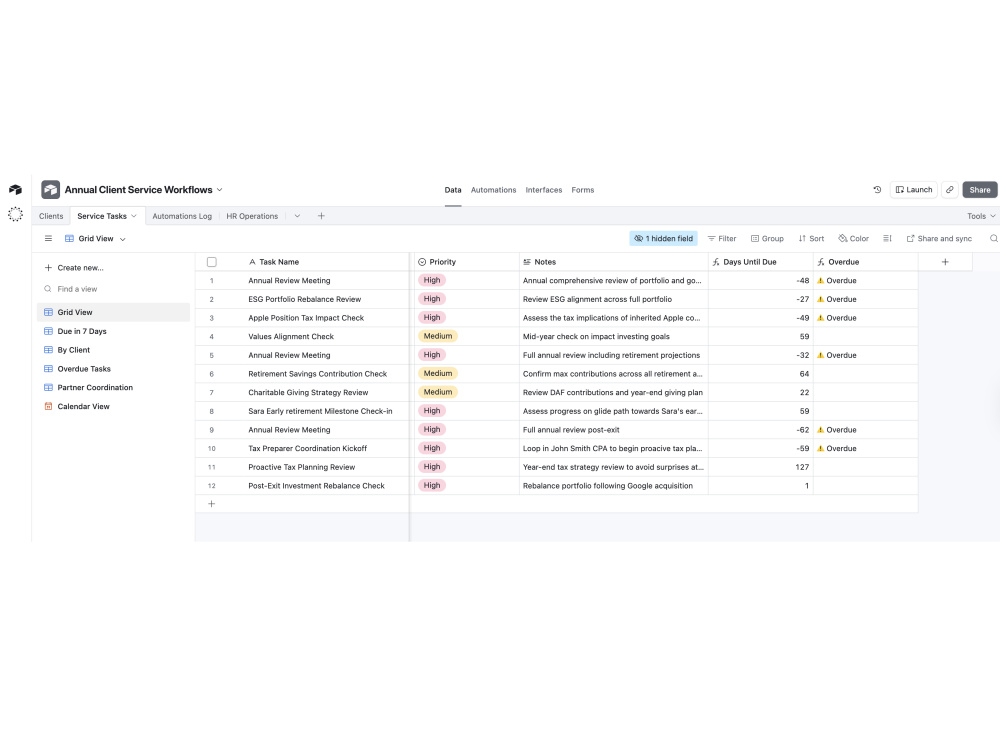This screenshot has width=1000, height=750.
Task: Click the Overdue column formula icon
Action: 821,262
